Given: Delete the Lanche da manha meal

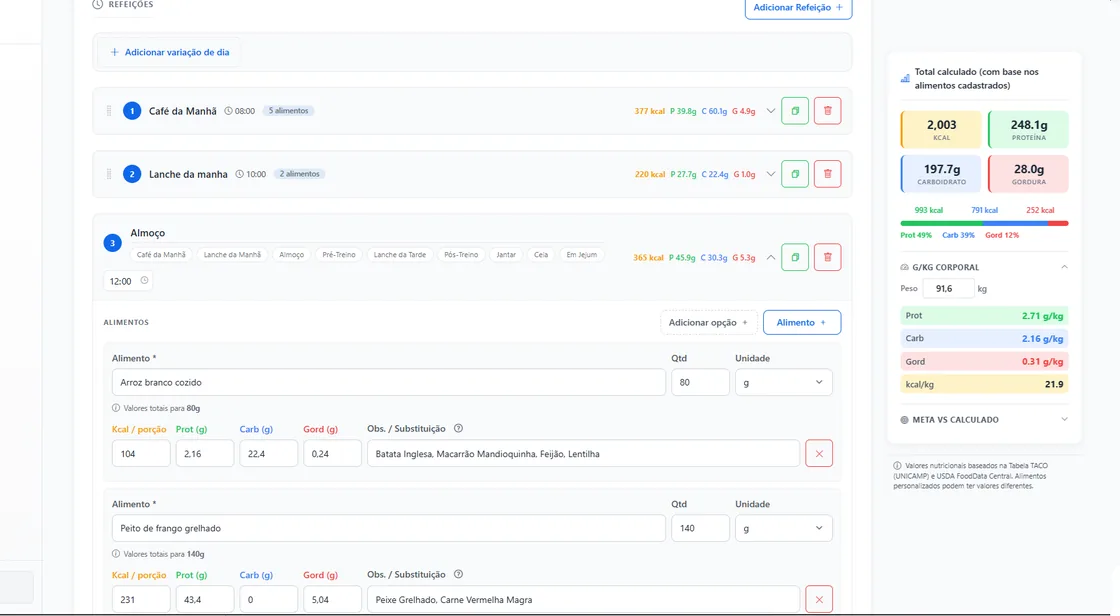Looking at the screenshot, I should point(828,174).
